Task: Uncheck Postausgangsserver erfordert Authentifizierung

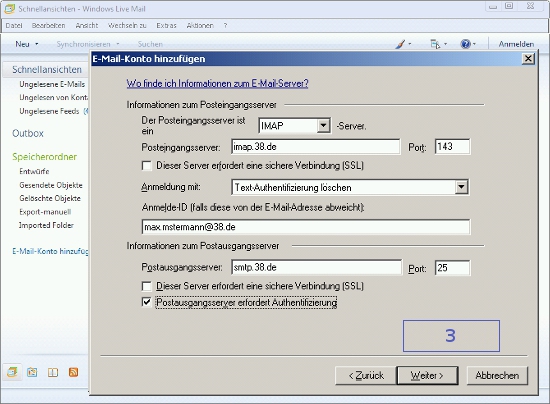Action: (x=147, y=302)
